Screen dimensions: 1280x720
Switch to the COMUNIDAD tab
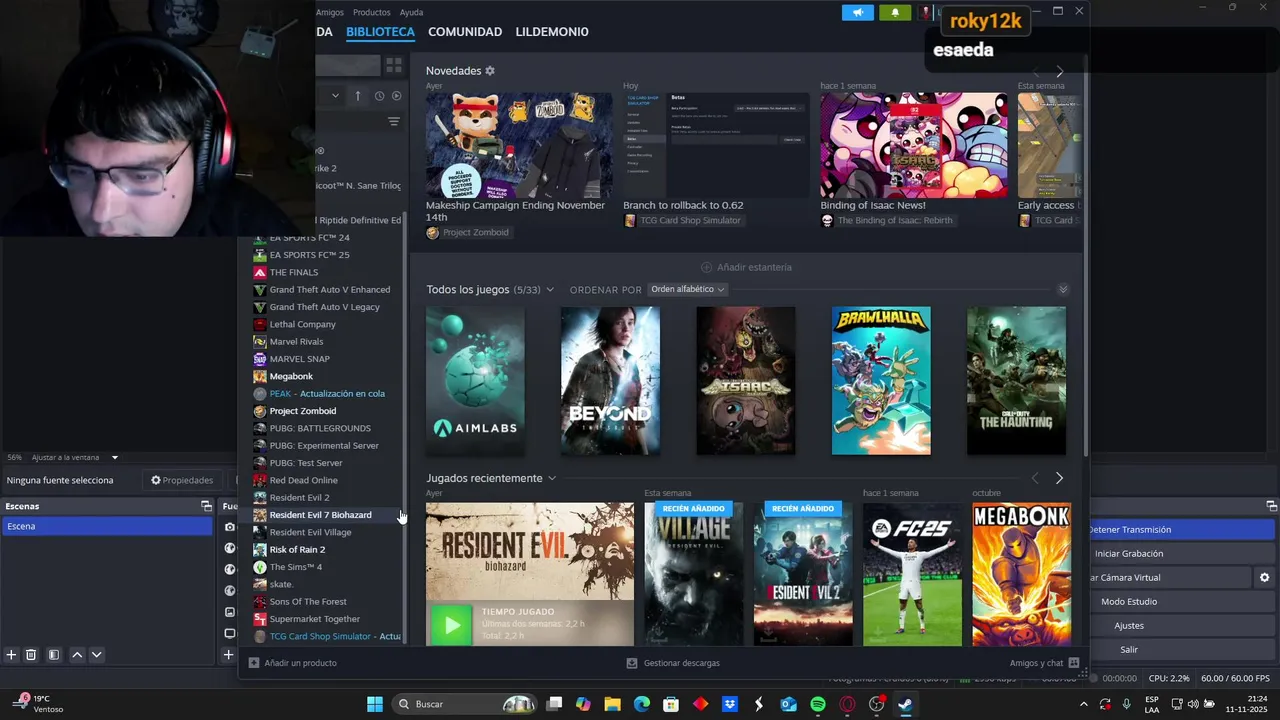(x=465, y=32)
